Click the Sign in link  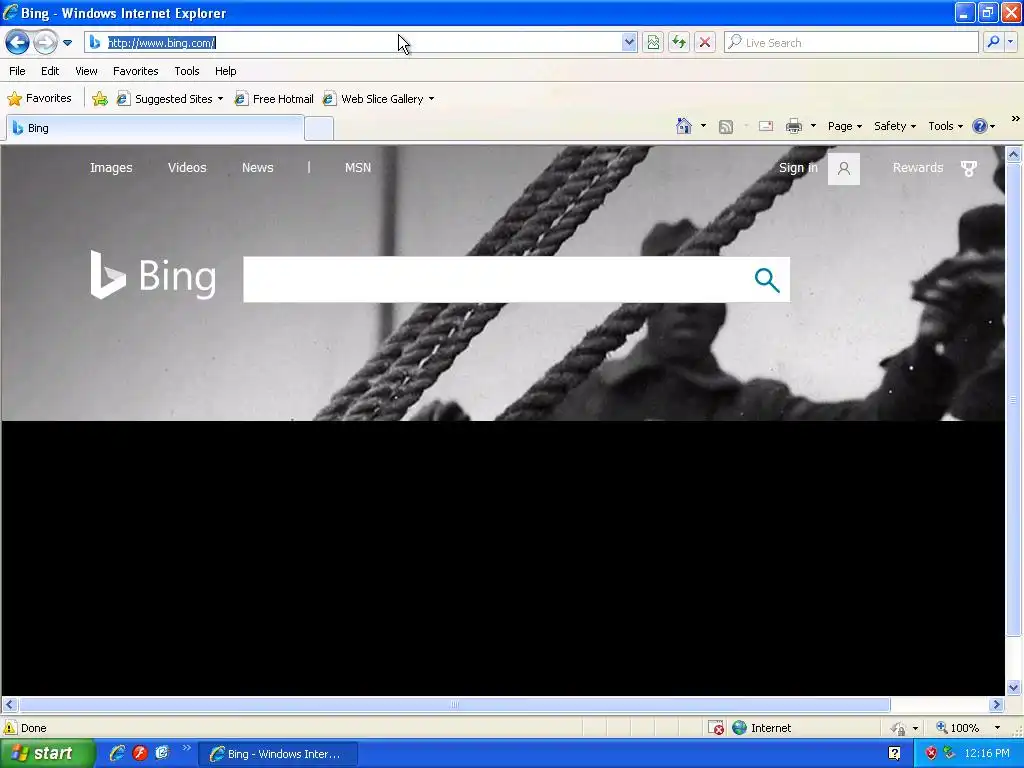coord(798,168)
